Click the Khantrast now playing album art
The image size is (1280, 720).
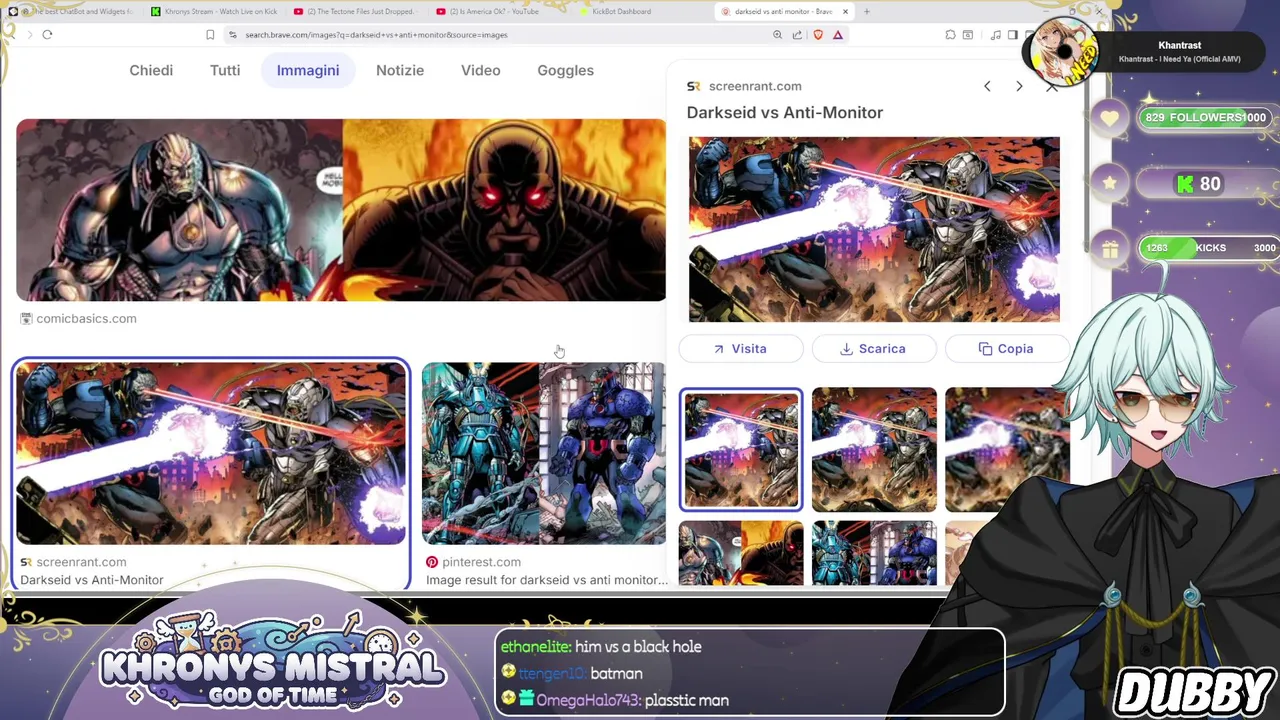point(1062,50)
